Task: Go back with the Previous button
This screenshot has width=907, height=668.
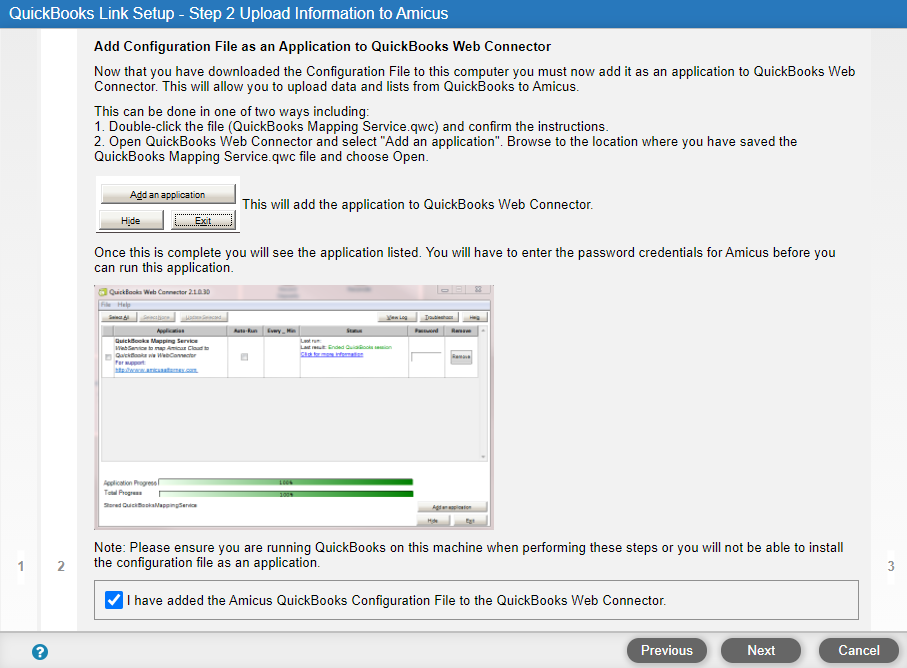Action: click(666, 651)
